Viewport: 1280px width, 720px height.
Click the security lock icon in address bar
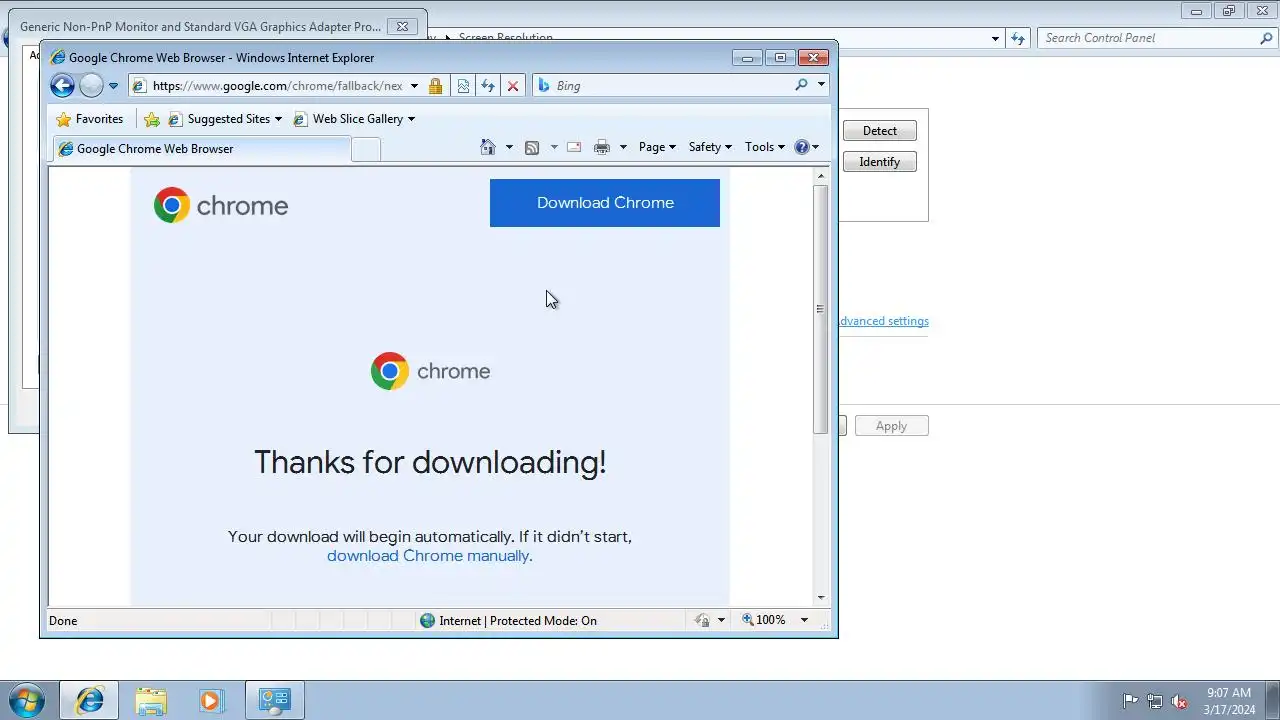point(435,86)
